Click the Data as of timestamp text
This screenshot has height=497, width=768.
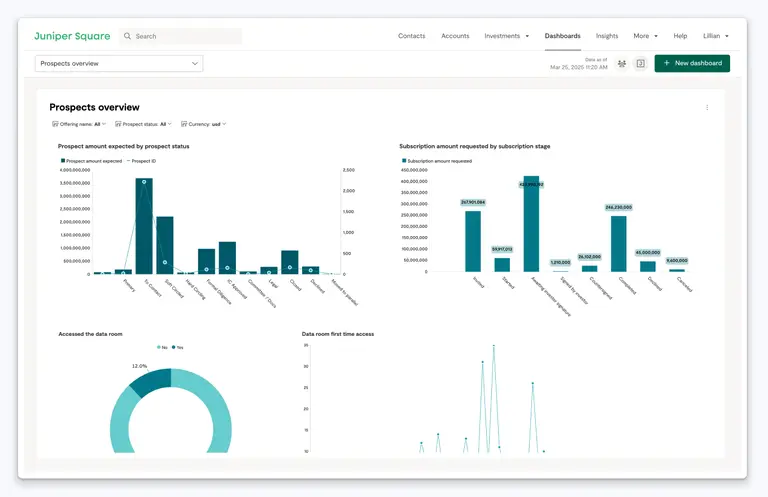(578, 64)
